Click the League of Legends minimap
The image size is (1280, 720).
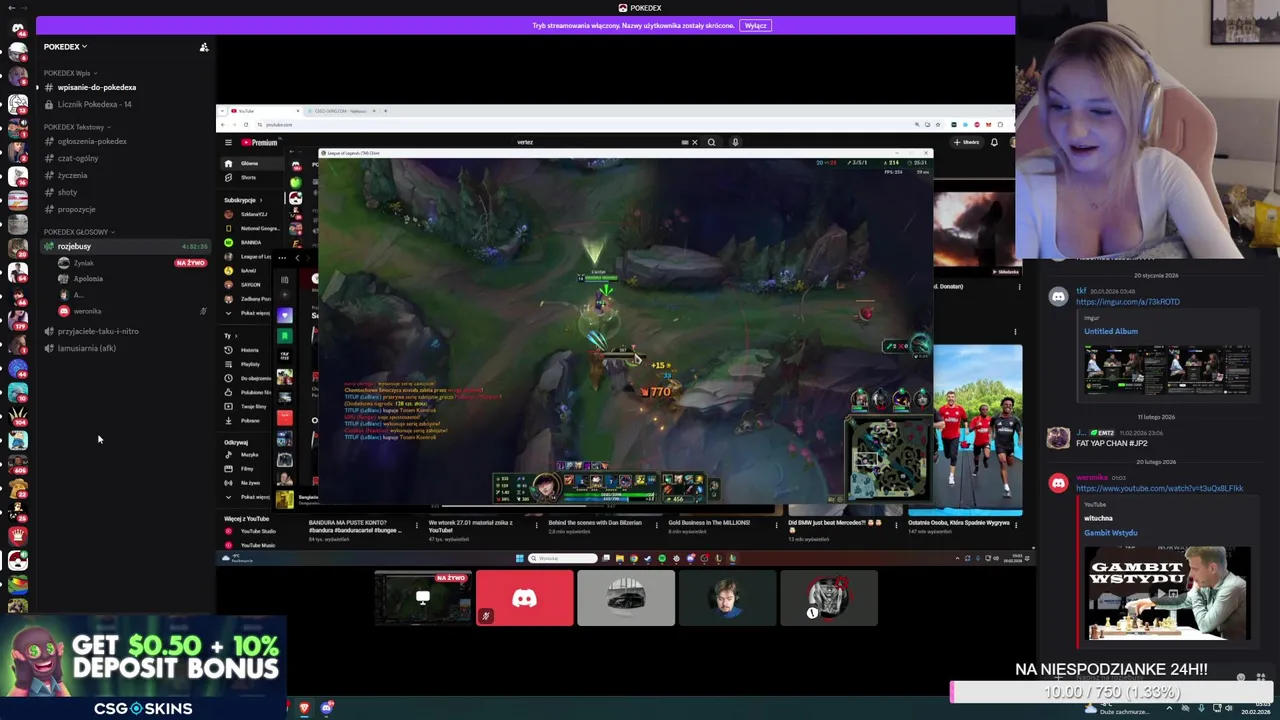click(x=888, y=458)
